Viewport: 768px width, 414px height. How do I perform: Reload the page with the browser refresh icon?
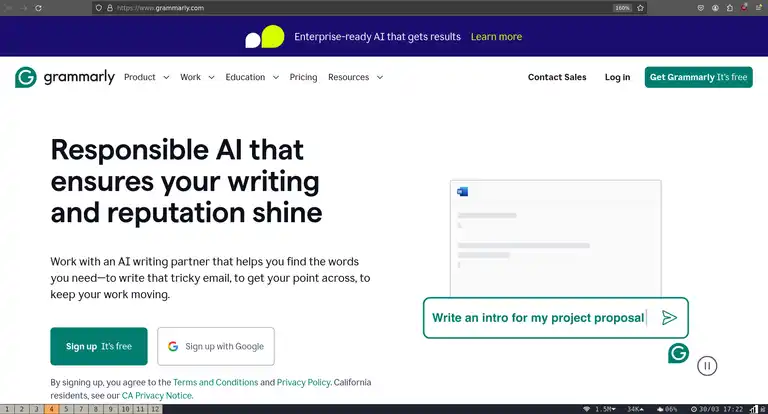pos(38,8)
